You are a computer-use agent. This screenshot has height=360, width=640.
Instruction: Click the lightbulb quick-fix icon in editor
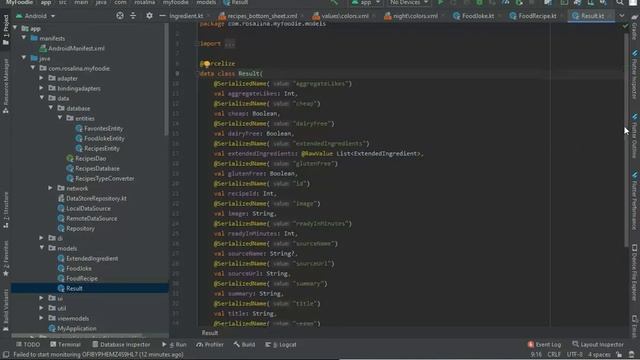pyautogui.click(x=207, y=64)
